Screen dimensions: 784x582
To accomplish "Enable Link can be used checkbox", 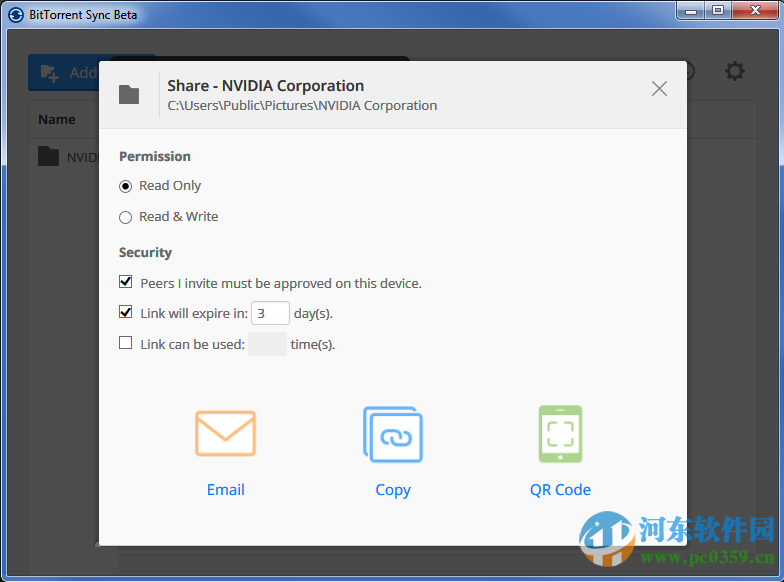I will [126, 343].
